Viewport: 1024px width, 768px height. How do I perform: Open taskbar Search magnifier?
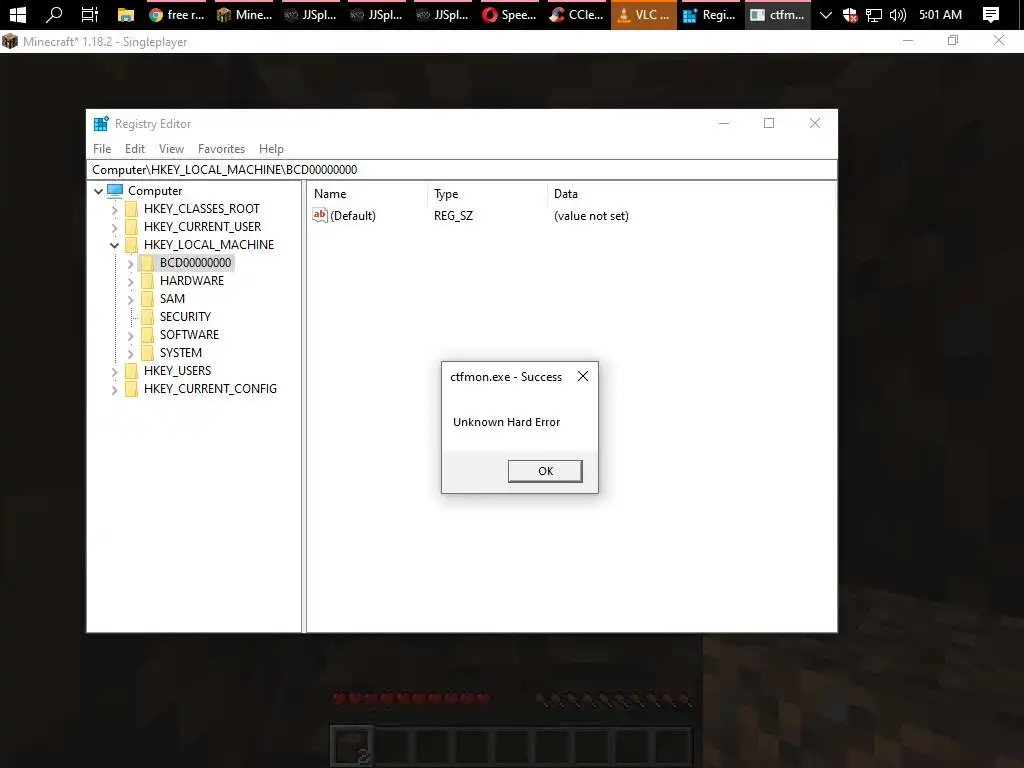pos(54,14)
